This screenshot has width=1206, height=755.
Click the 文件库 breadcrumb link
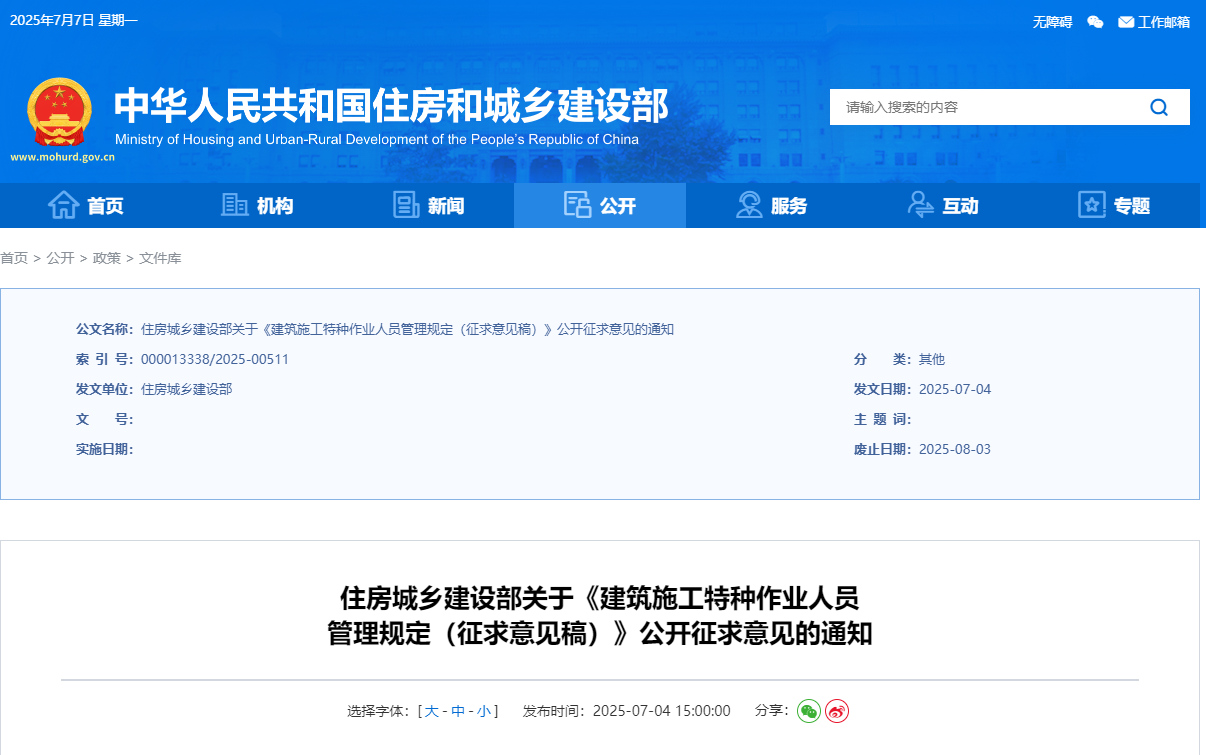click(160, 258)
